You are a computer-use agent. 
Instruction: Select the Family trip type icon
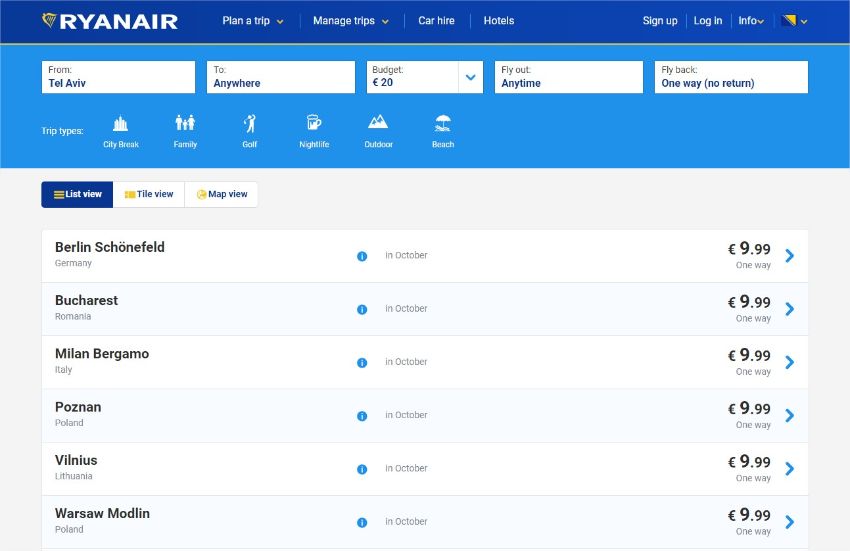tap(185, 123)
